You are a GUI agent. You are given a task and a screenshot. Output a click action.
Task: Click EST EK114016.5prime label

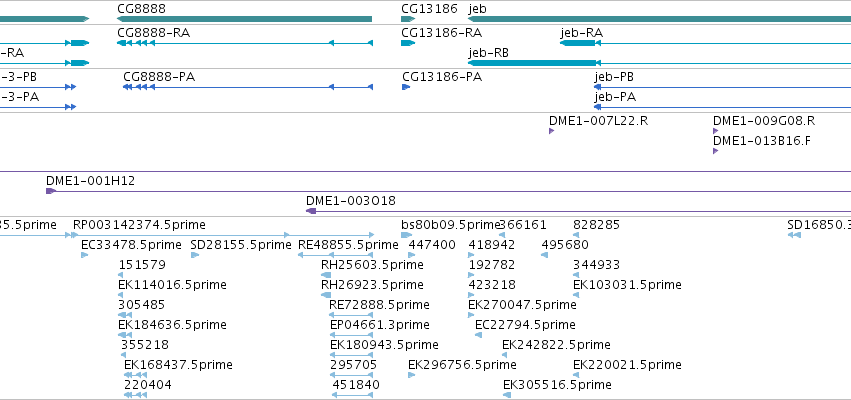point(172,285)
